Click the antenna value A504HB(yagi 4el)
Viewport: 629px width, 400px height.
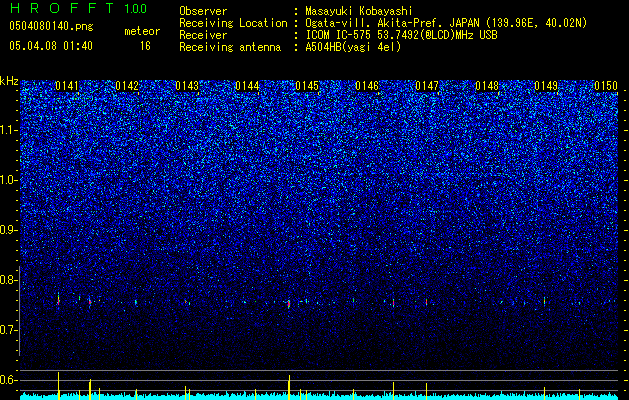point(353,47)
